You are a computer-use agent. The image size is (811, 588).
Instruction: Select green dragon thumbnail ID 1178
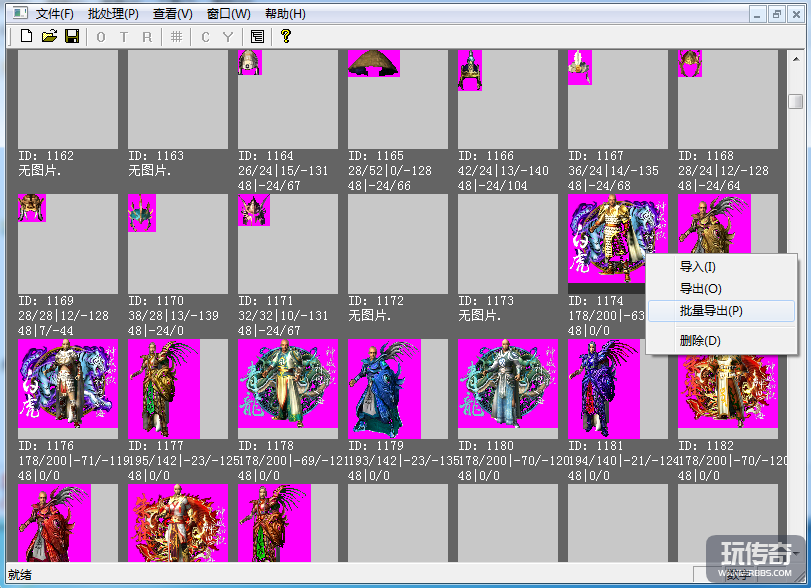(x=288, y=389)
